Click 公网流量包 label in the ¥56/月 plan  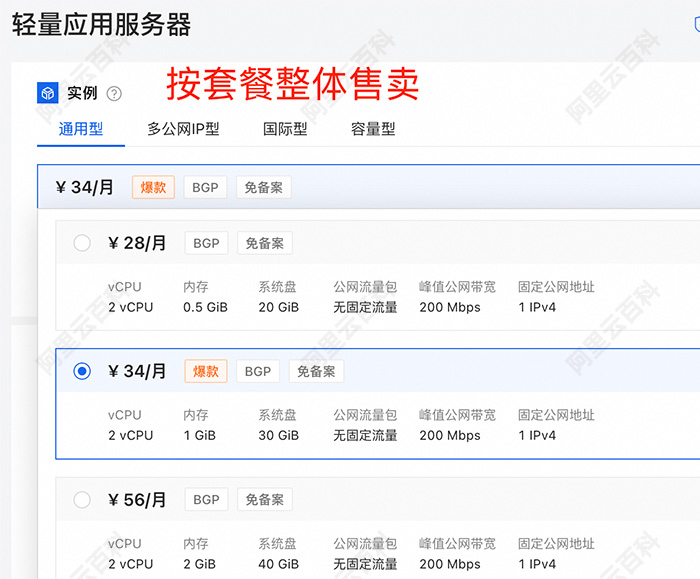365,543
